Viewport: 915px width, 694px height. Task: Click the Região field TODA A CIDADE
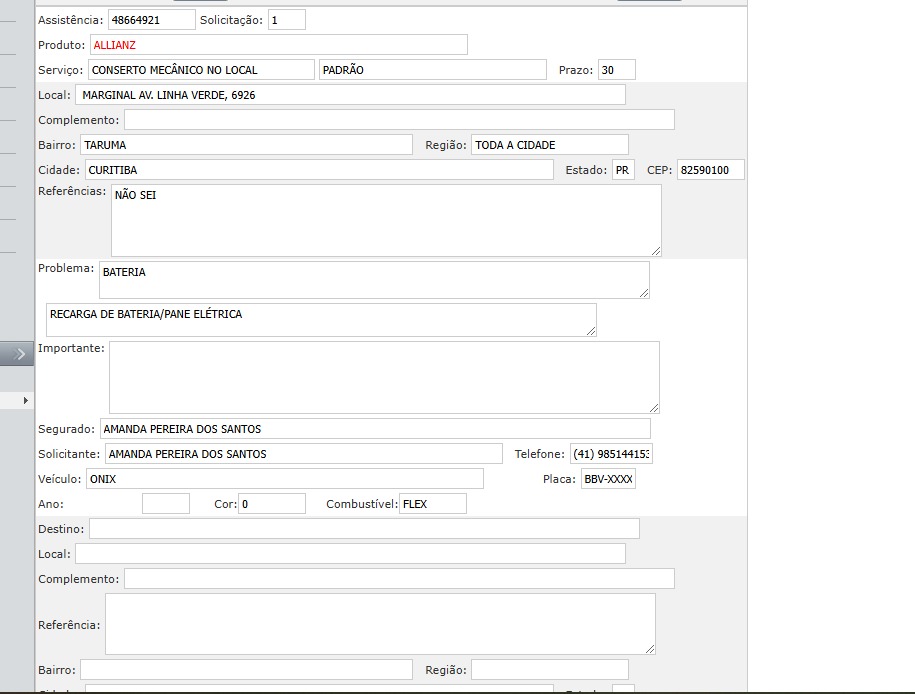[549, 145]
